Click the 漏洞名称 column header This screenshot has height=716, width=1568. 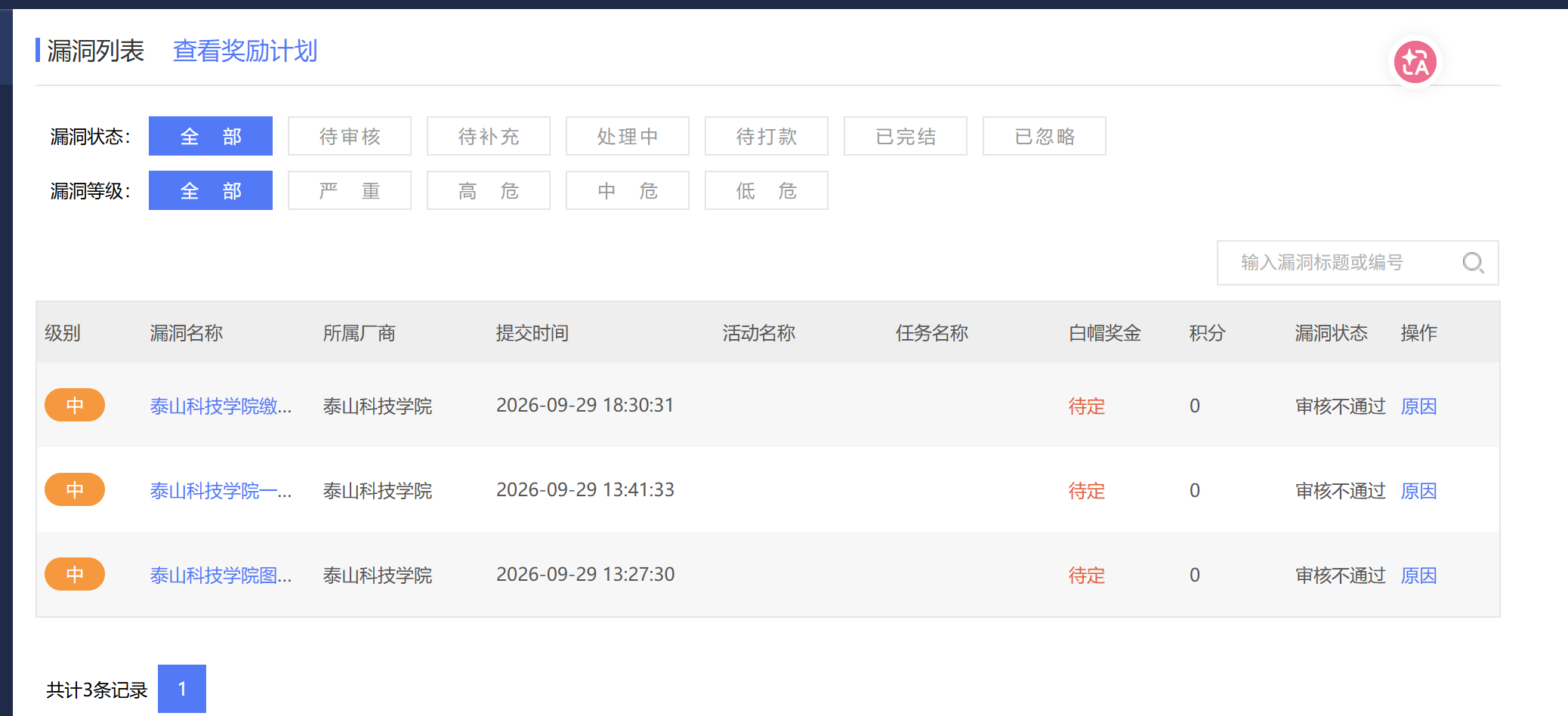187,333
